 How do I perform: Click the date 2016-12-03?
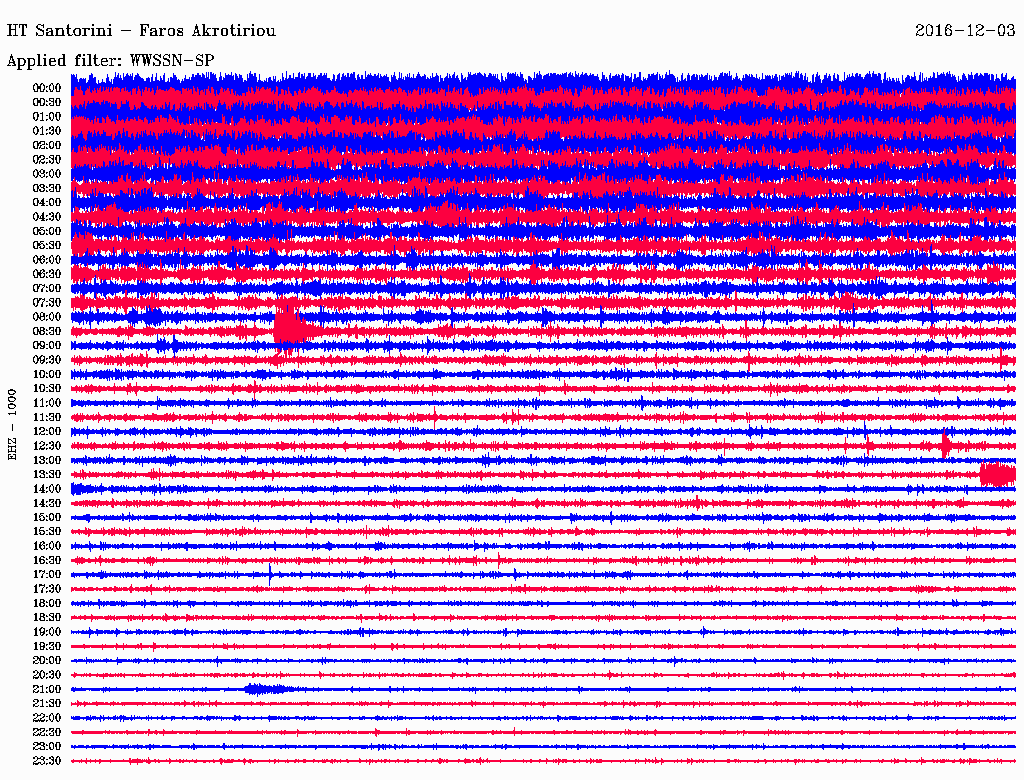pos(965,31)
